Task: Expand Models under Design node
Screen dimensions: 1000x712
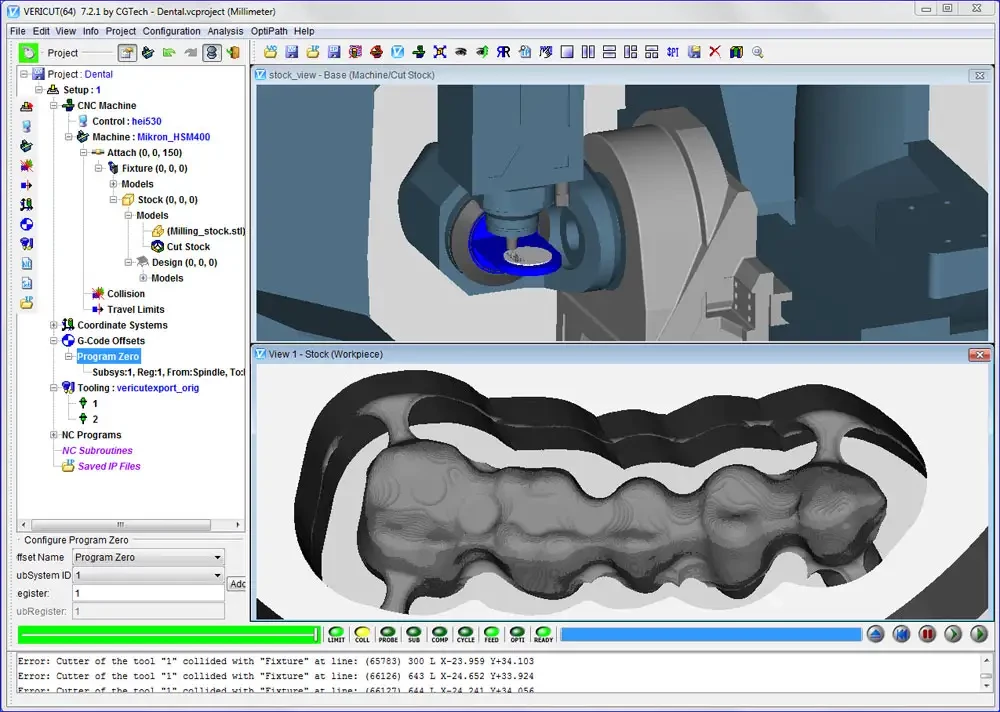Action: (x=143, y=278)
